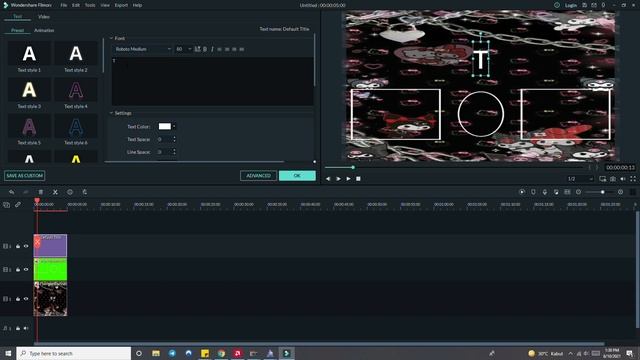Click inside the title text input box
Viewport: 640px width, 360px height.
[213, 81]
